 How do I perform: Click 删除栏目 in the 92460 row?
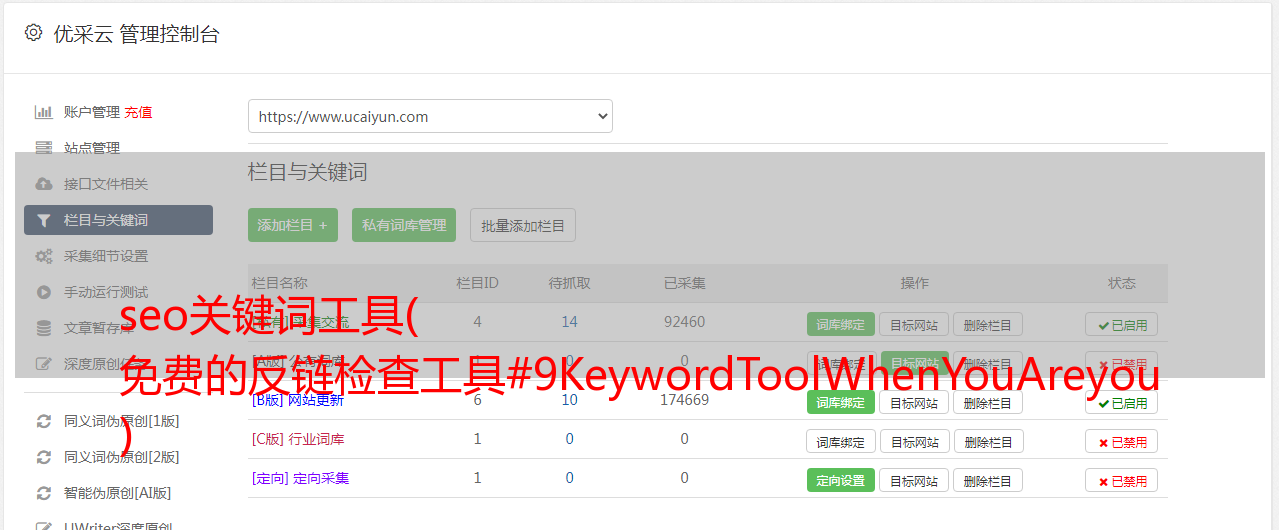click(988, 324)
